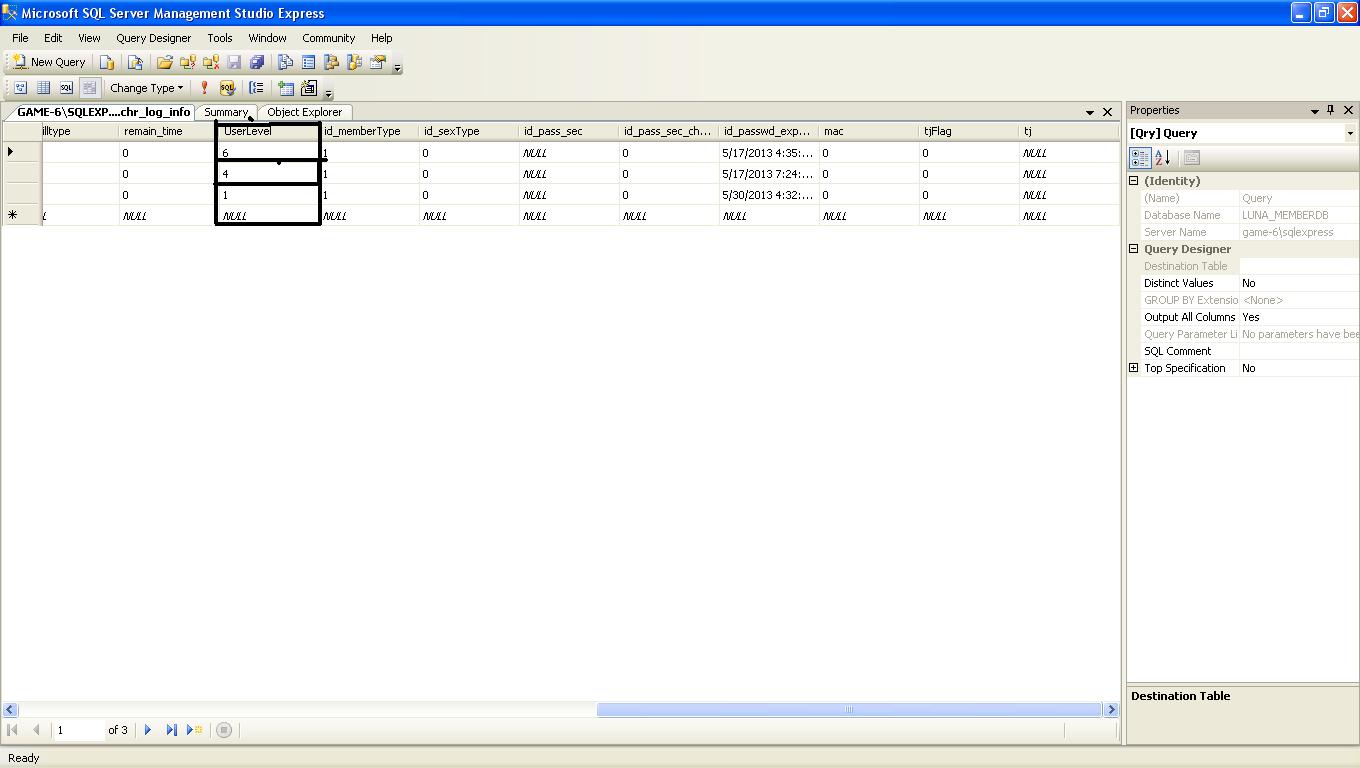Expand the Top Specification property
1360x768 pixels.
click(1134, 368)
